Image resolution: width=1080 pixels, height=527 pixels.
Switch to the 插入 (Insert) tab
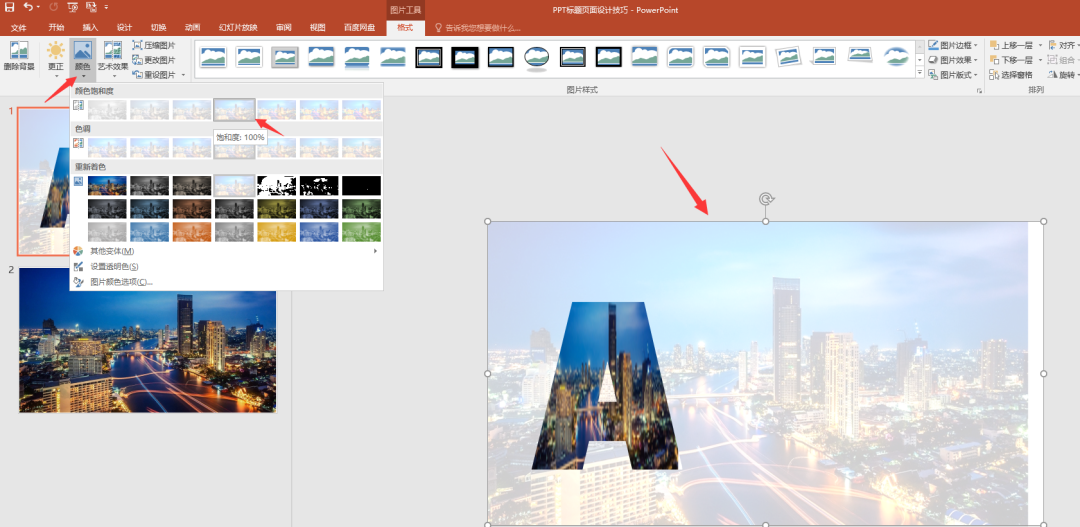tap(90, 27)
